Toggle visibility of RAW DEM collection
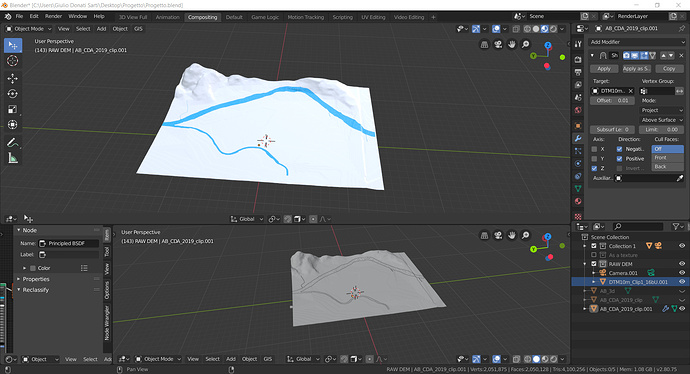 (682, 264)
